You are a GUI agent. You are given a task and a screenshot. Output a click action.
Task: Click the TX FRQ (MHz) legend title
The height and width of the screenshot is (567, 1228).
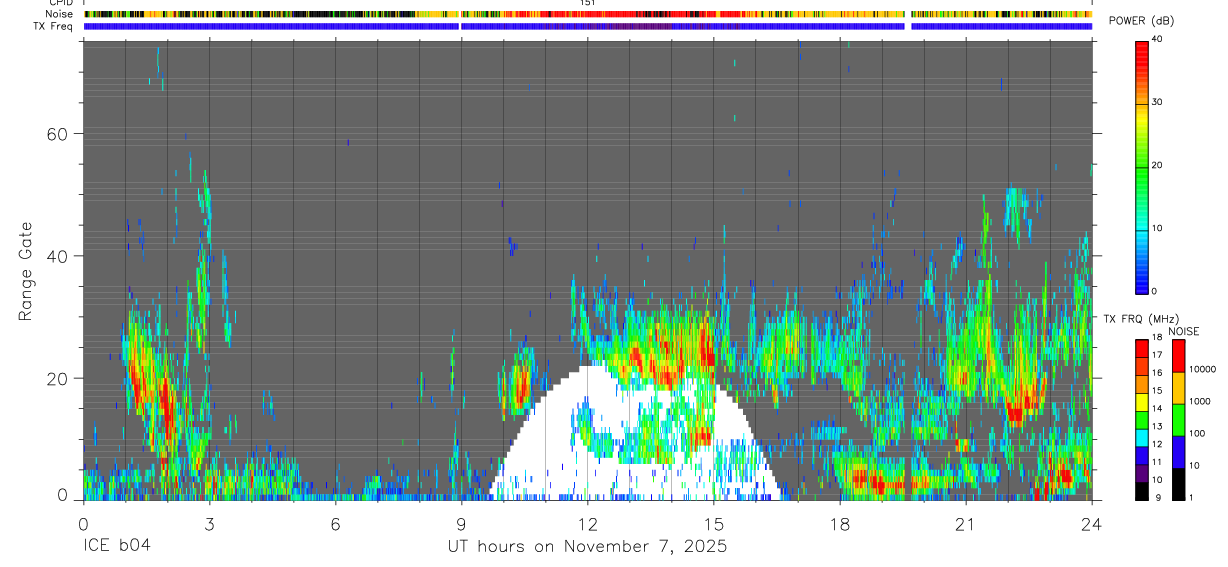tap(1140, 319)
